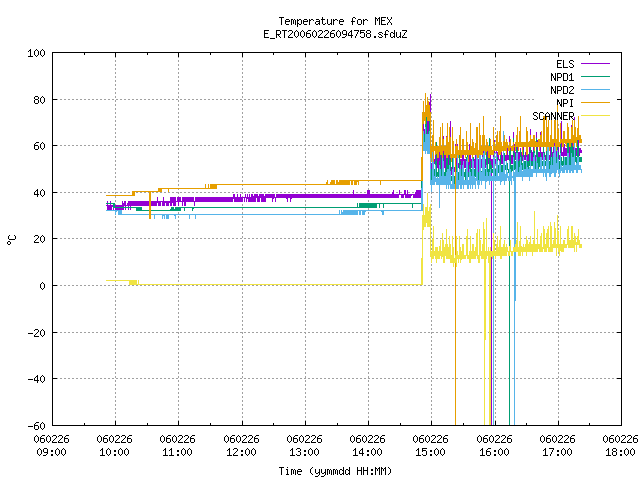Click the blue NPD2 legend line sample
Screen dimensions: 640x480
(x=595, y=90)
